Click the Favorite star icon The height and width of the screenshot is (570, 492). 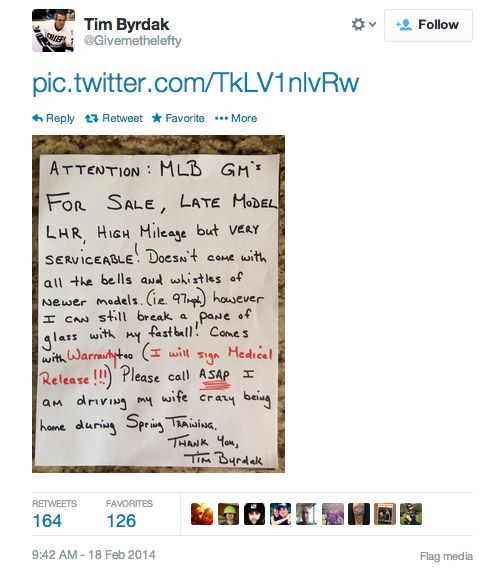point(157,118)
